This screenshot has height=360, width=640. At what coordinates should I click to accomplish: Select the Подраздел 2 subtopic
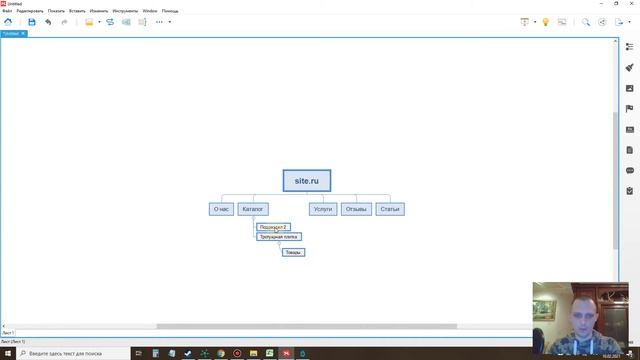tap(273, 227)
